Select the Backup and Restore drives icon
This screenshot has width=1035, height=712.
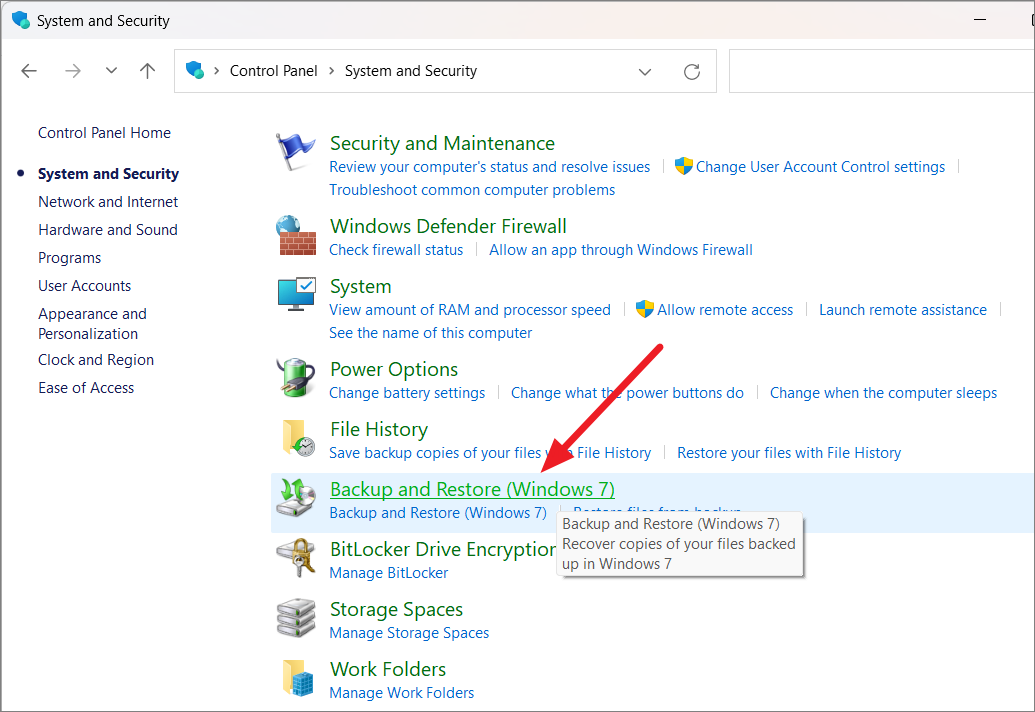(296, 497)
